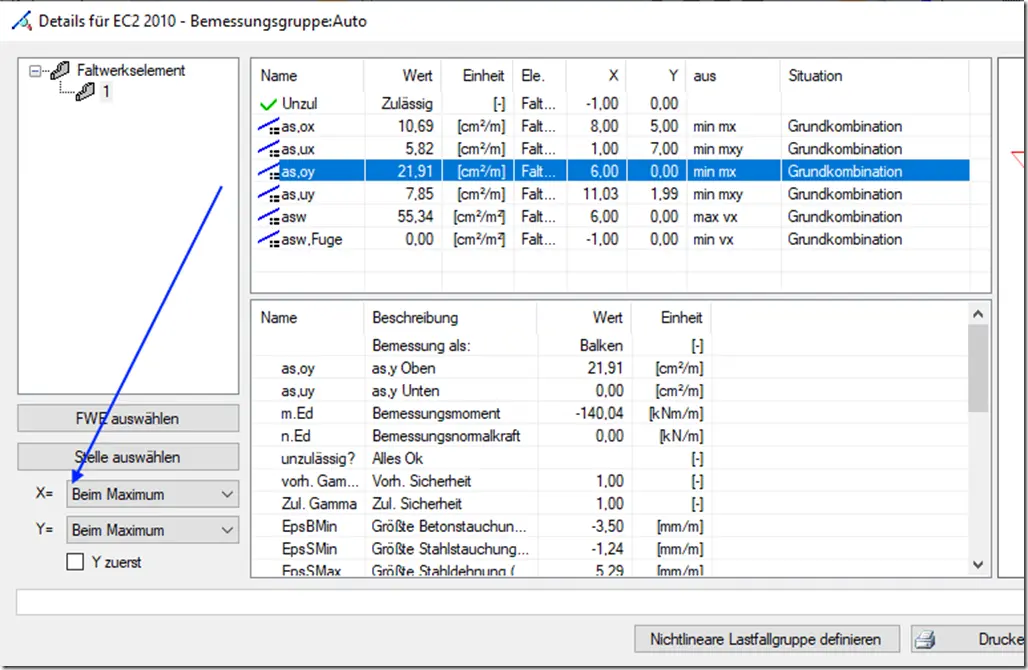This screenshot has height=670, width=1028.
Task: Click Vorh. Sicherheit description cell
Action: pos(422,481)
